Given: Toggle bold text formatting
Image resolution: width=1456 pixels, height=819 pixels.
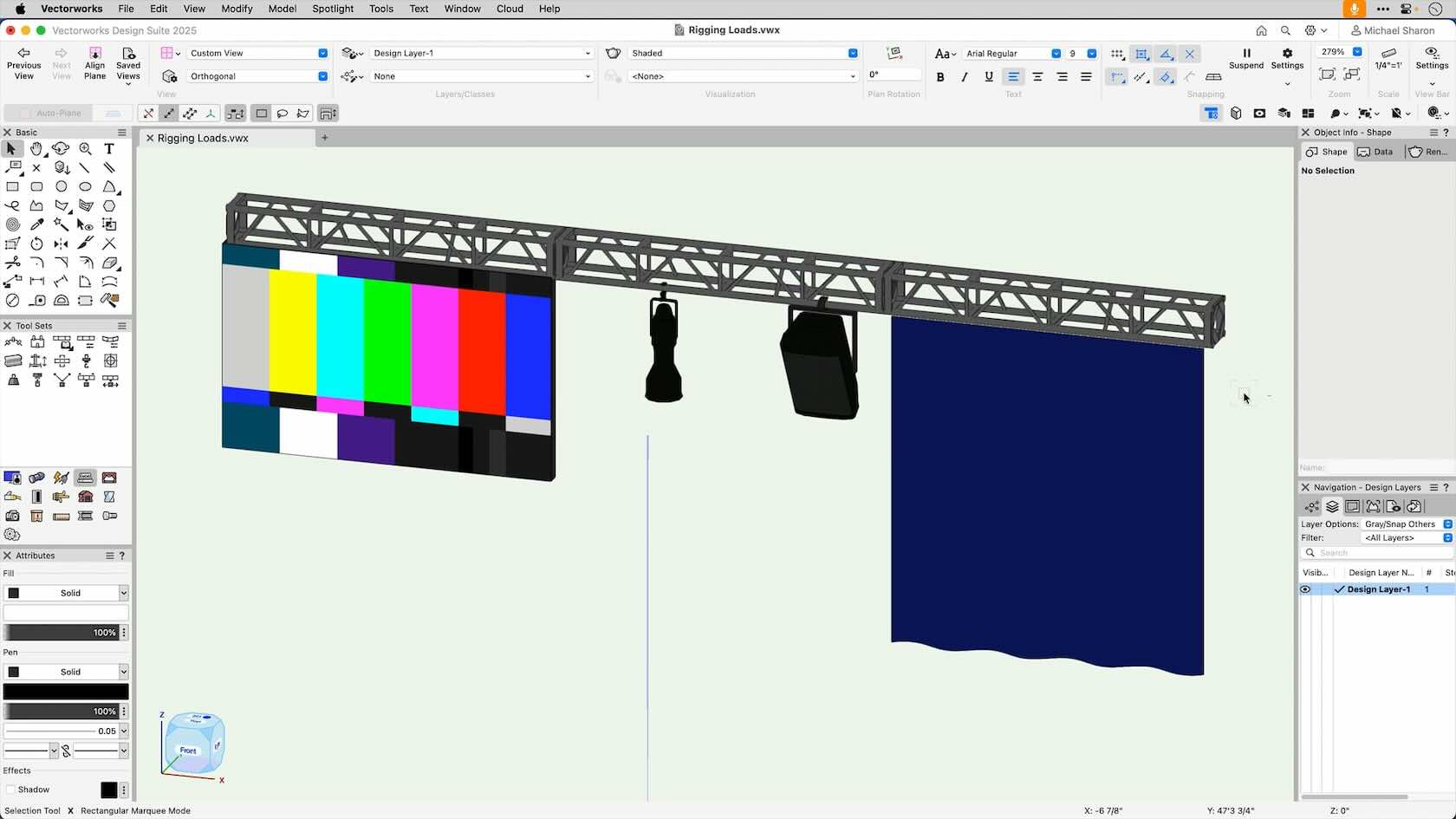Looking at the screenshot, I should [x=939, y=76].
